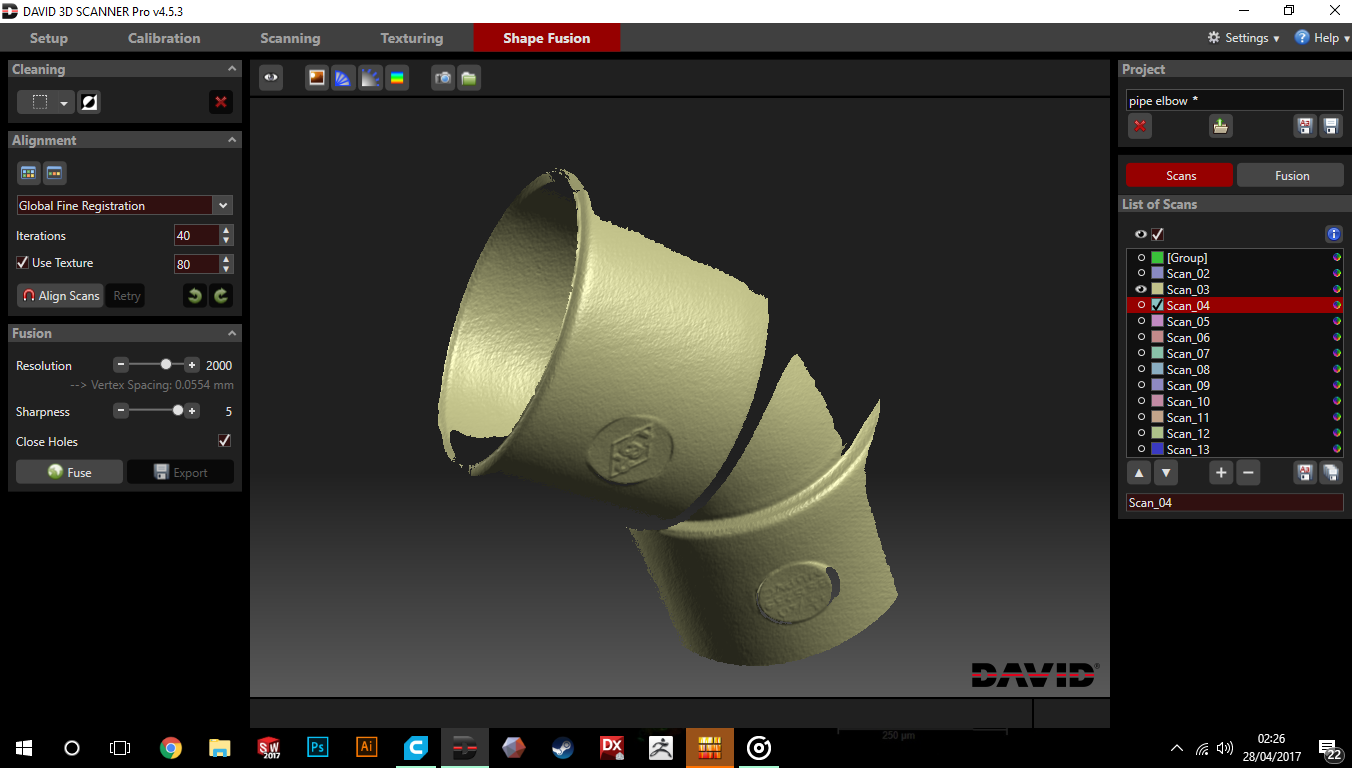Toggle the check-all checkbox above scan list
This screenshot has height=768, width=1352.
point(1157,234)
